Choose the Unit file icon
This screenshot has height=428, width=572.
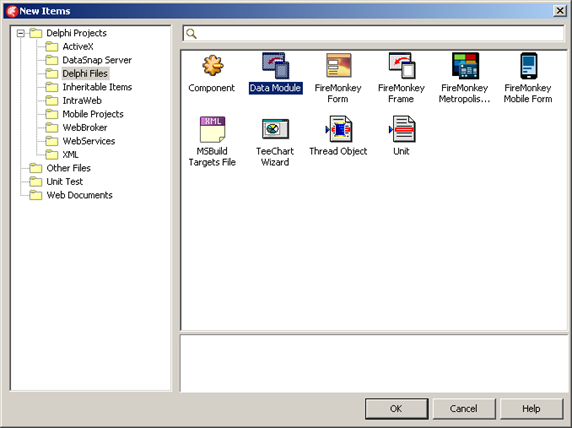pyautogui.click(x=402, y=129)
